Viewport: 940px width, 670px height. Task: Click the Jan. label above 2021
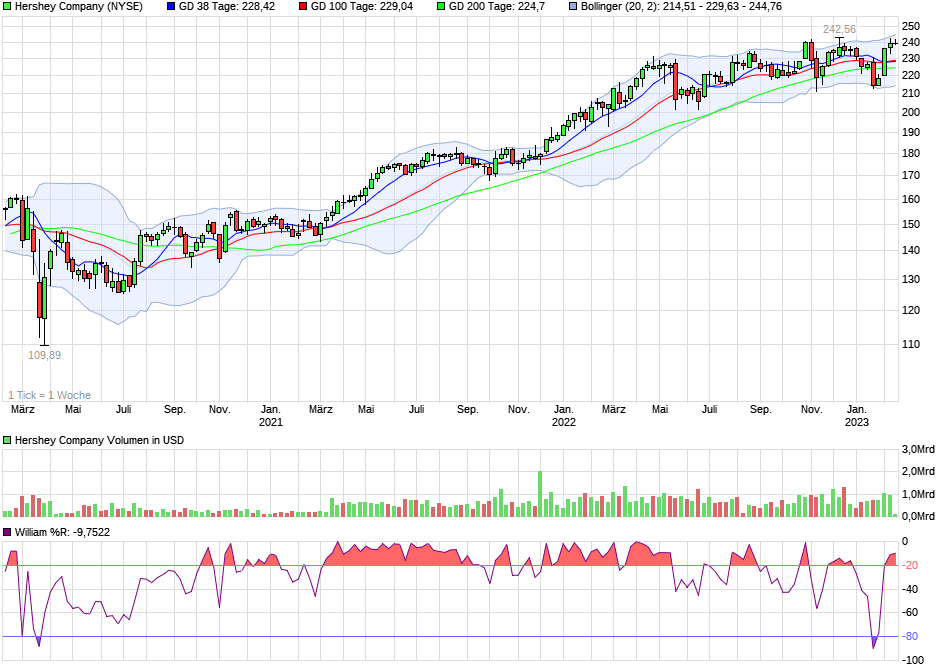[270, 409]
